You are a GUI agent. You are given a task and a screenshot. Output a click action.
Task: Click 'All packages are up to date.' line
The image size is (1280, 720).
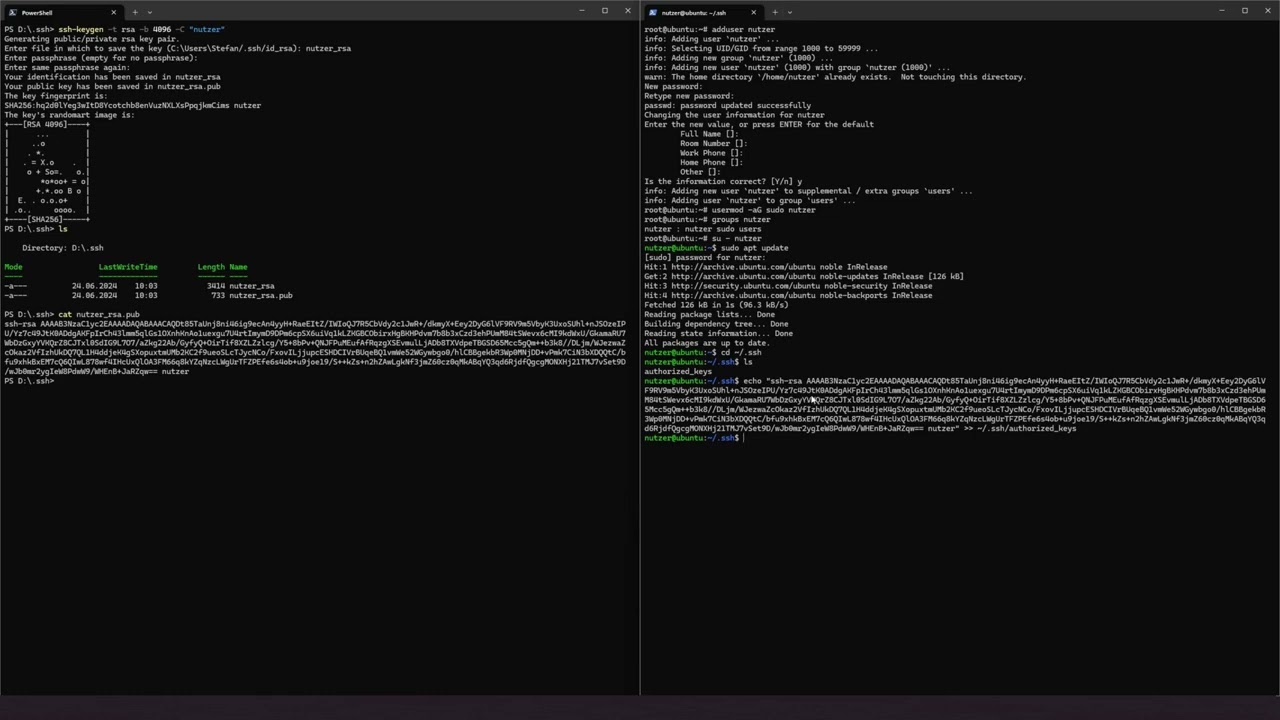point(706,343)
